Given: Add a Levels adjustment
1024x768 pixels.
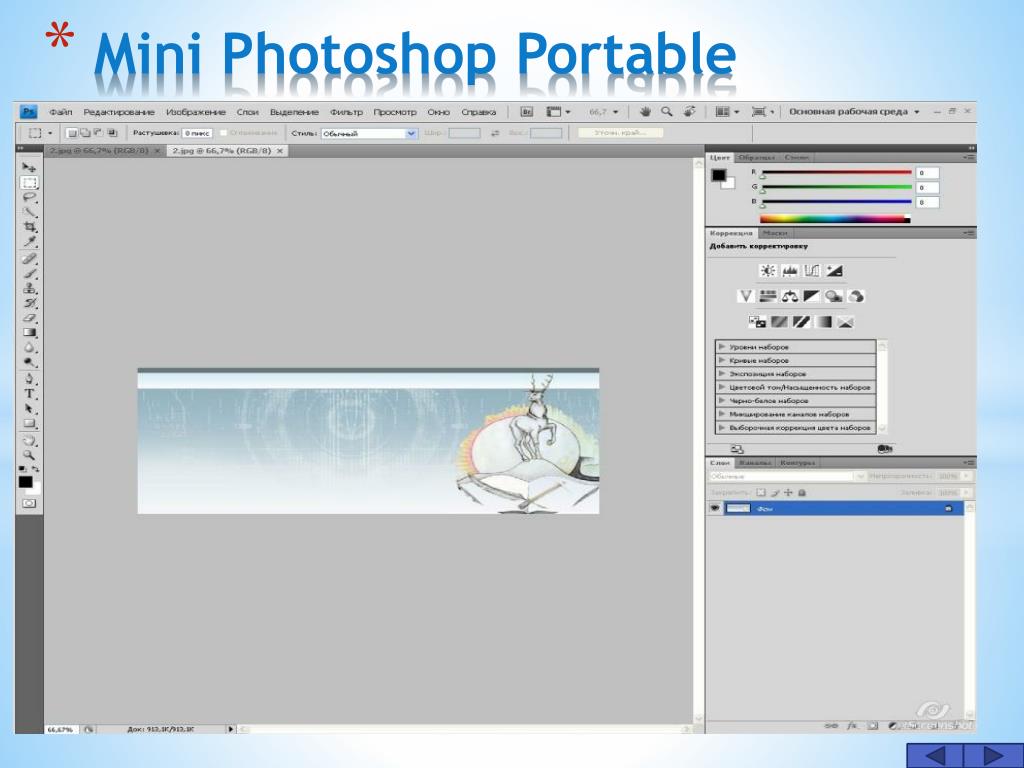Looking at the screenshot, I should [x=790, y=270].
